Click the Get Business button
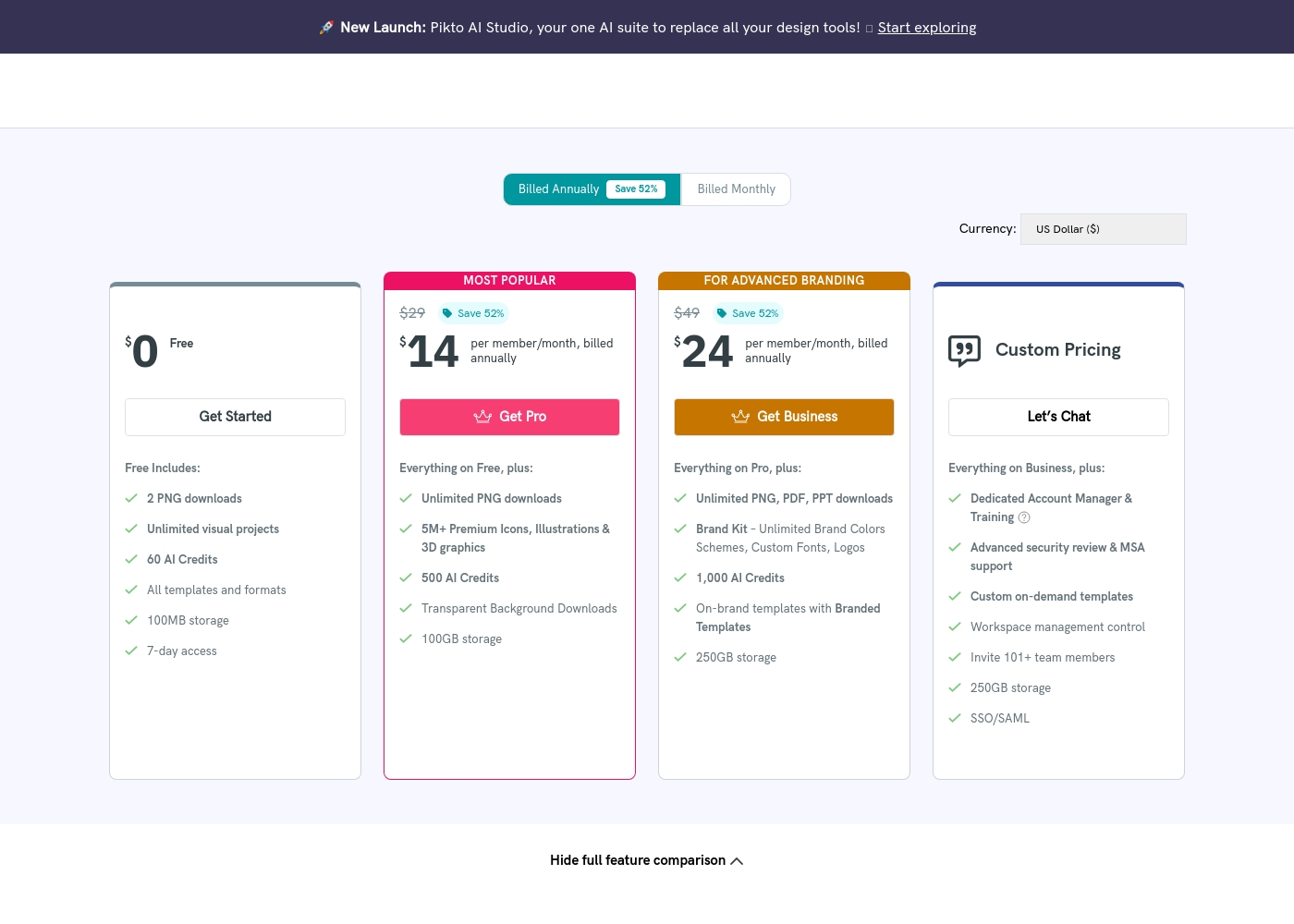This screenshot has height=924, width=1294. [784, 417]
